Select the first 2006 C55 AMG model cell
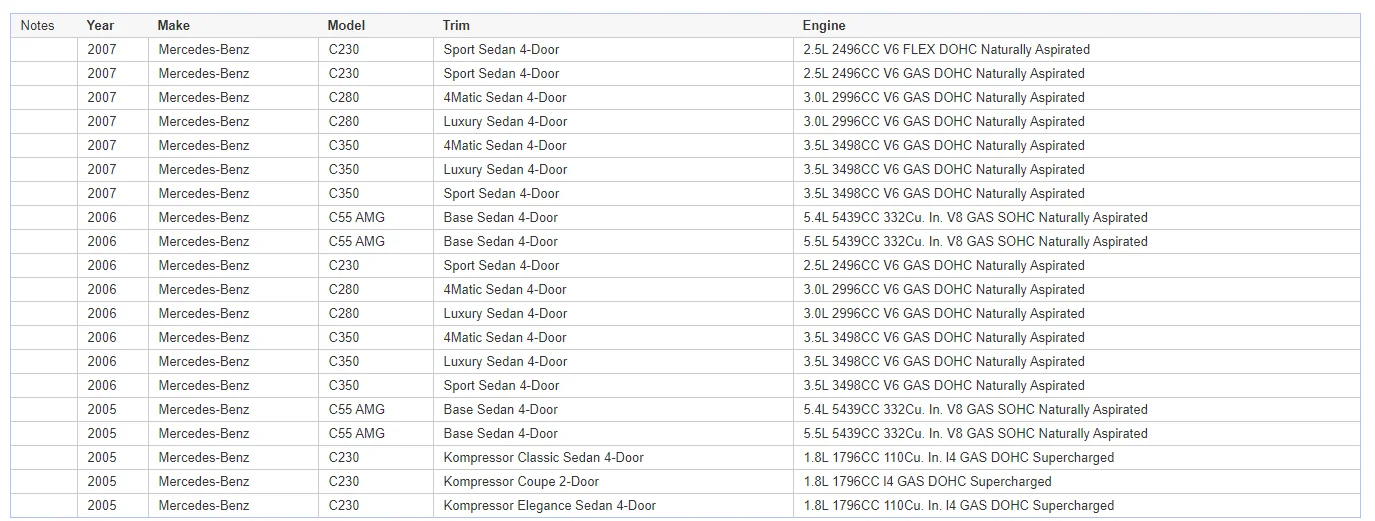The height and width of the screenshot is (521, 1375). [x=377, y=217]
